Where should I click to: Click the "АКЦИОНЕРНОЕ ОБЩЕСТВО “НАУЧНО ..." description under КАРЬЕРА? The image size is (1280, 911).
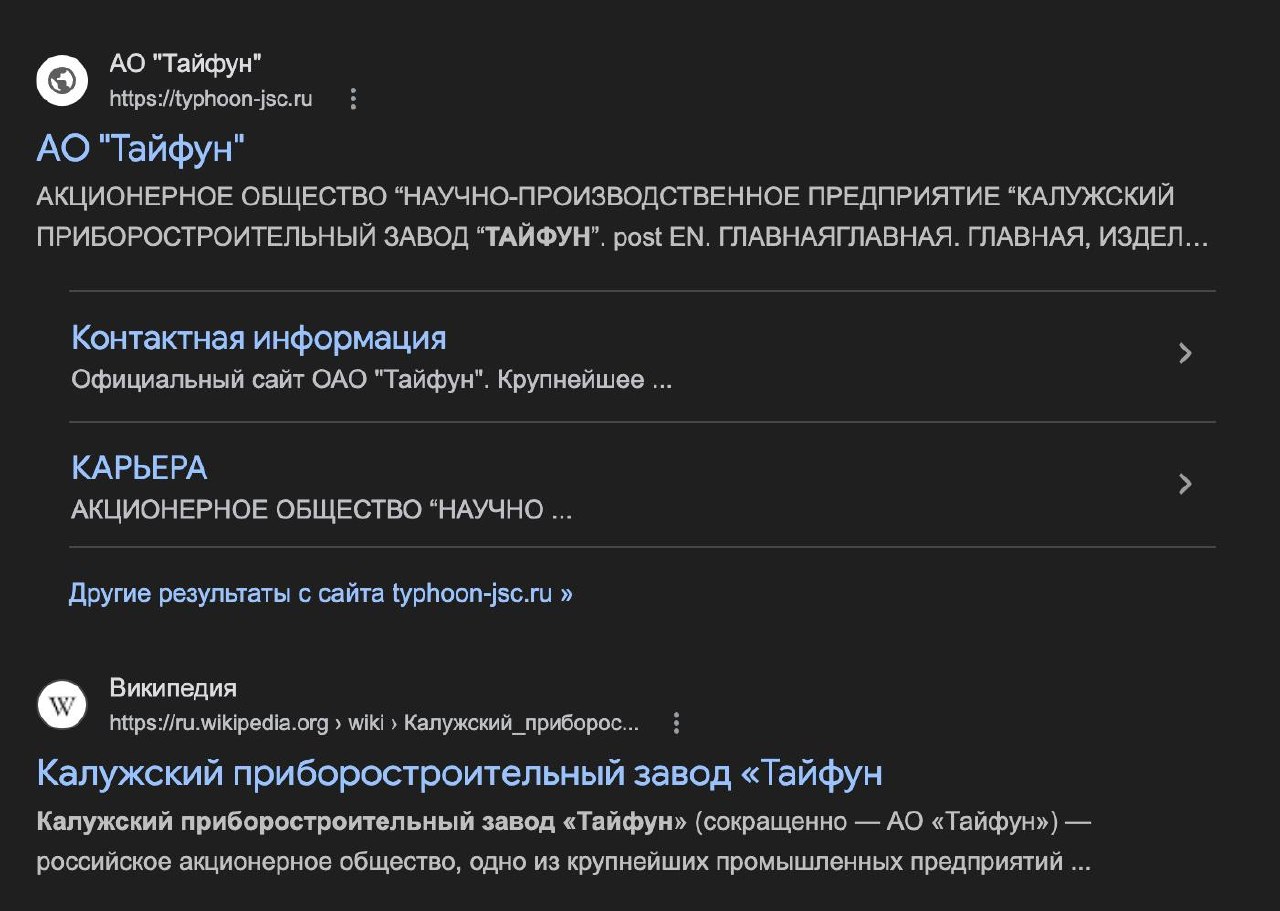[321, 511]
